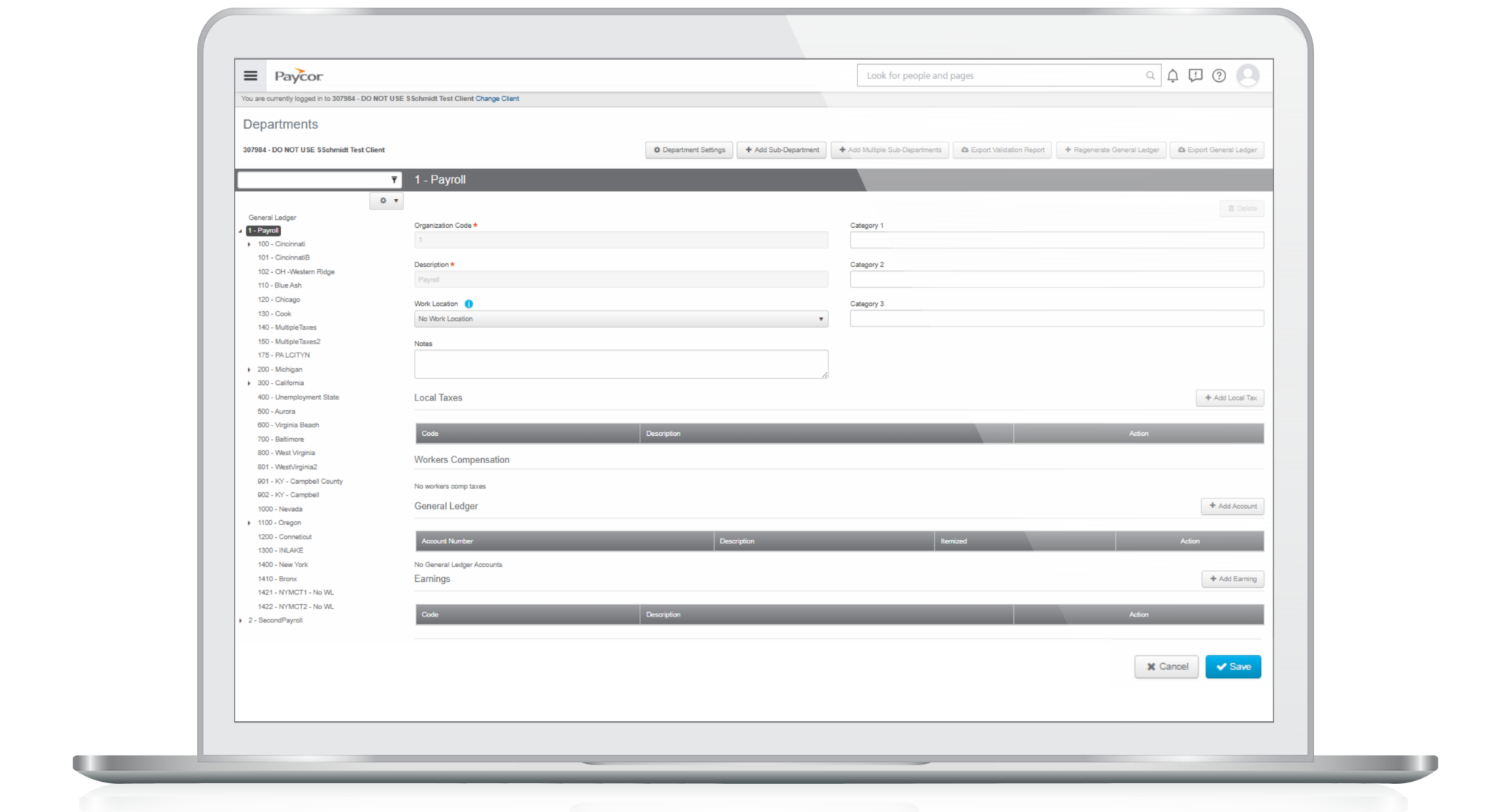Open the messages icon in the header
Viewport: 1511px width, 812px height.
pyautogui.click(x=1195, y=75)
